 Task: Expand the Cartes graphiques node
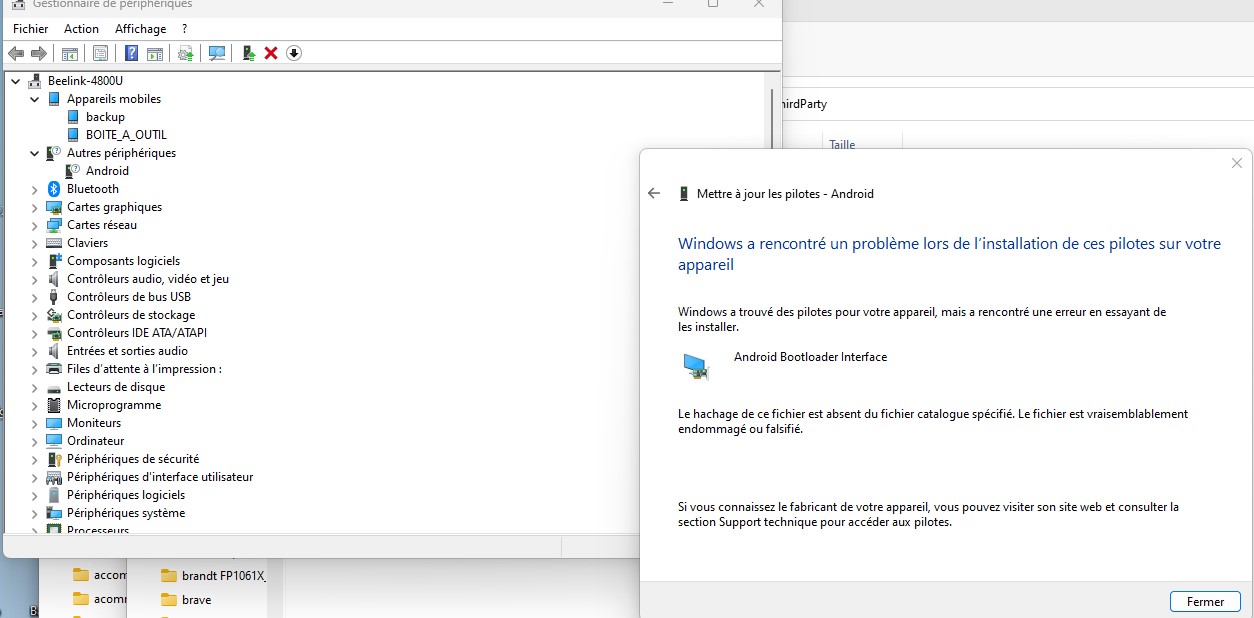(x=34, y=207)
